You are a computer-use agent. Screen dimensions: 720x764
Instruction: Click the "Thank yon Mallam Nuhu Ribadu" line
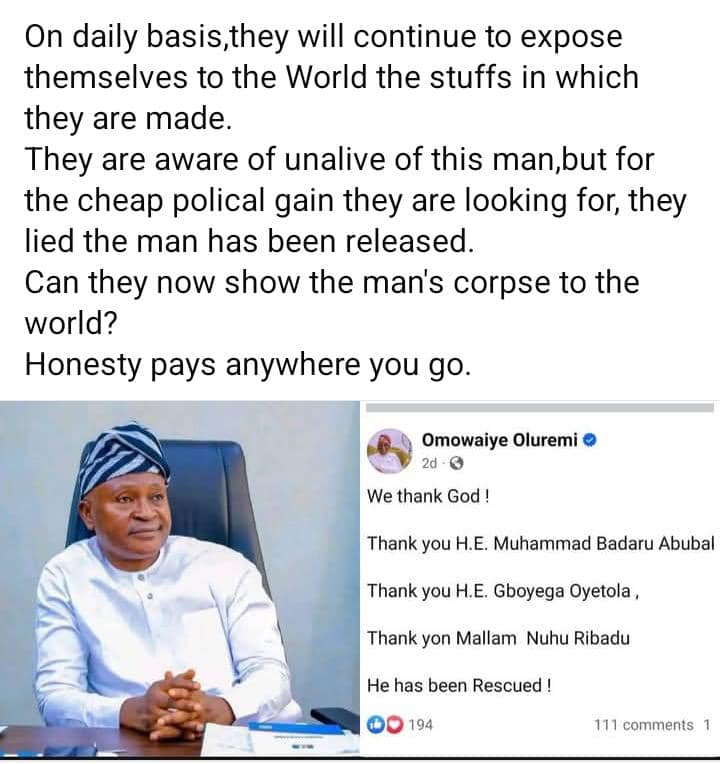click(x=498, y=638)
